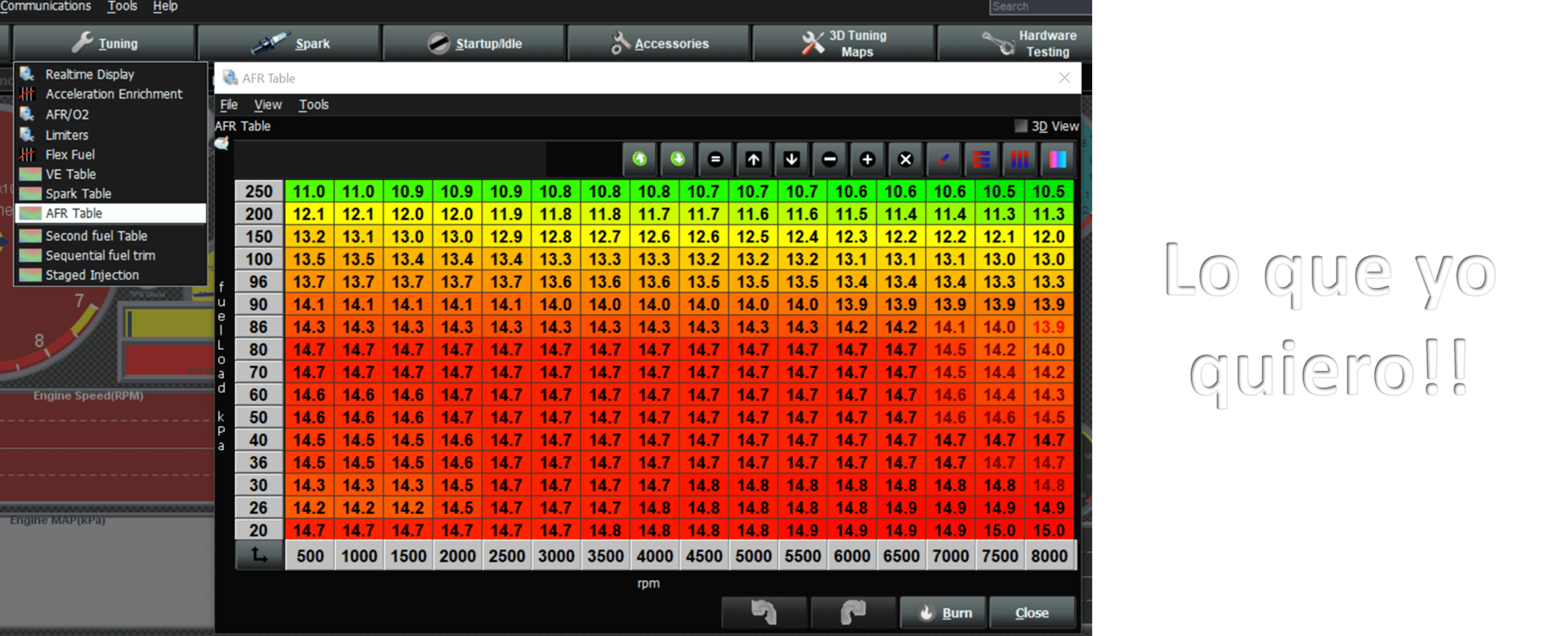
Task: Click the up-arrow increment cells icon
Action: point(753,159)
